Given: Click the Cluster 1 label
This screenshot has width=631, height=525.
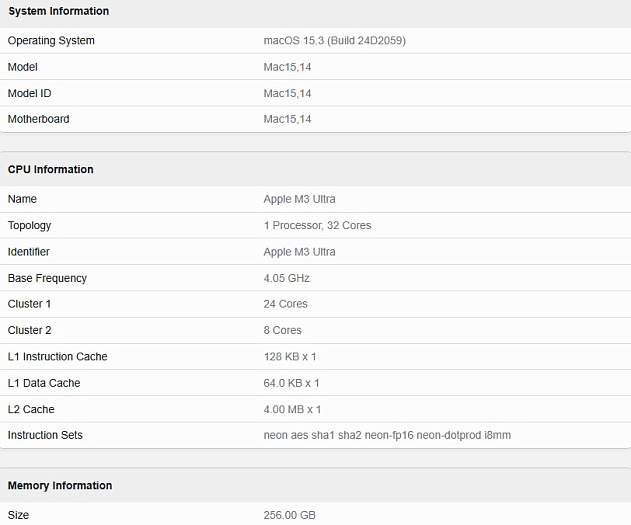Looking at the screenshot, I should pyautogui.click(x=29, y=304).
